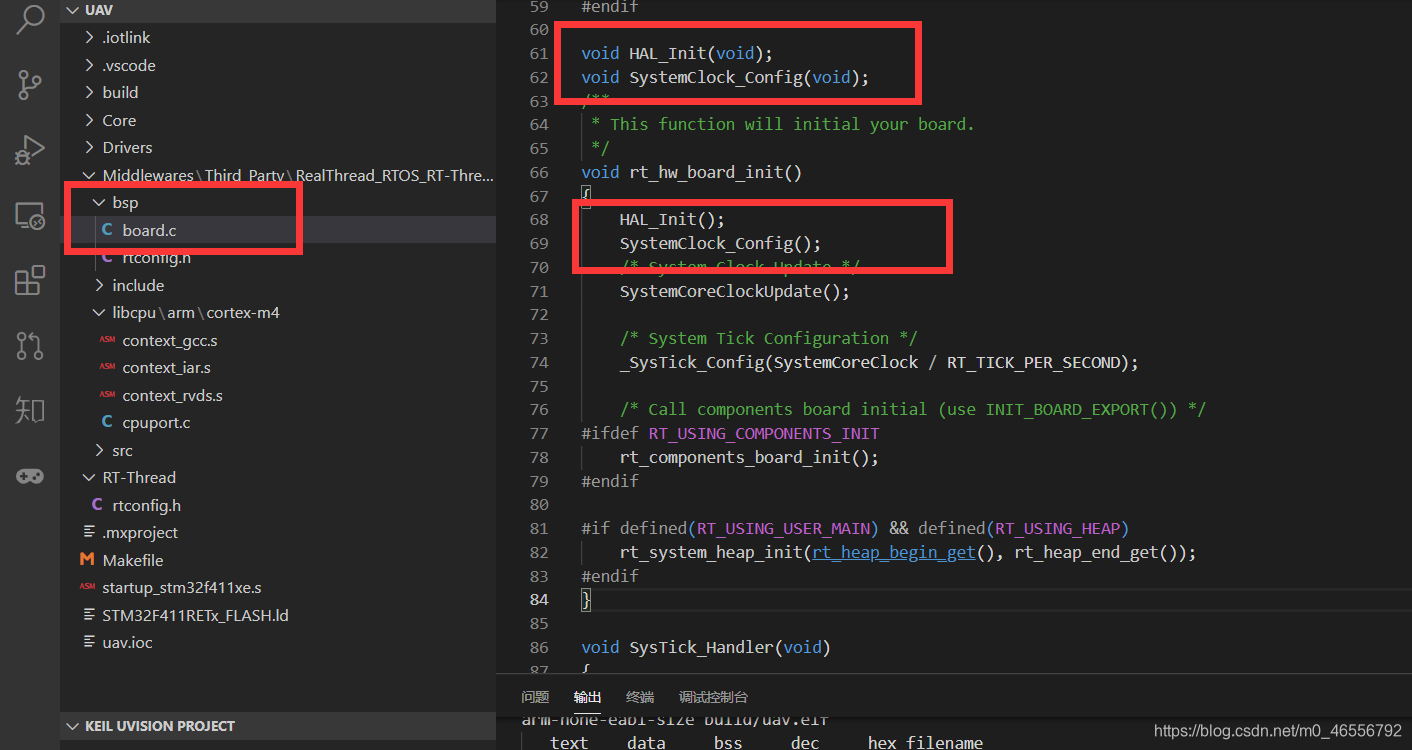
Task: Collapse the KEIL UVISION PROJECT section
Action: click(x=72, y=726)
